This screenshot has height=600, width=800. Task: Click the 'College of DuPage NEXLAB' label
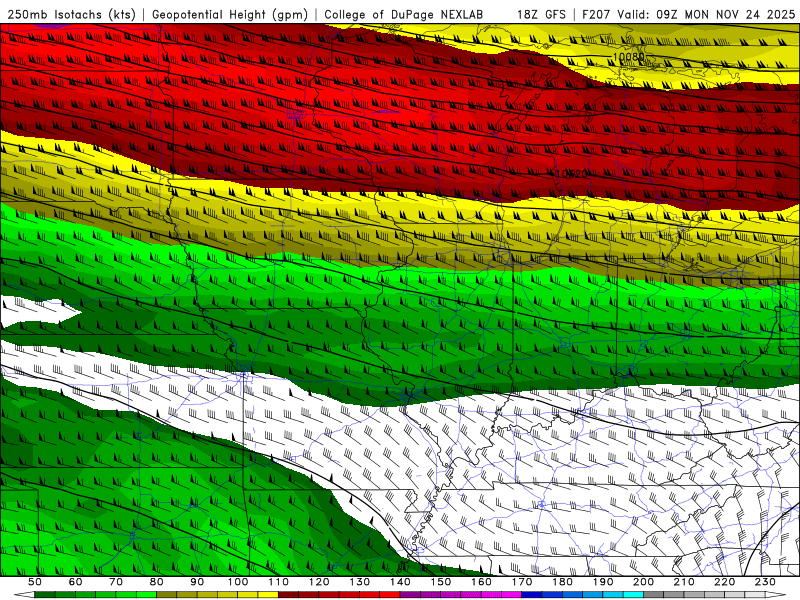coord(404,14)
